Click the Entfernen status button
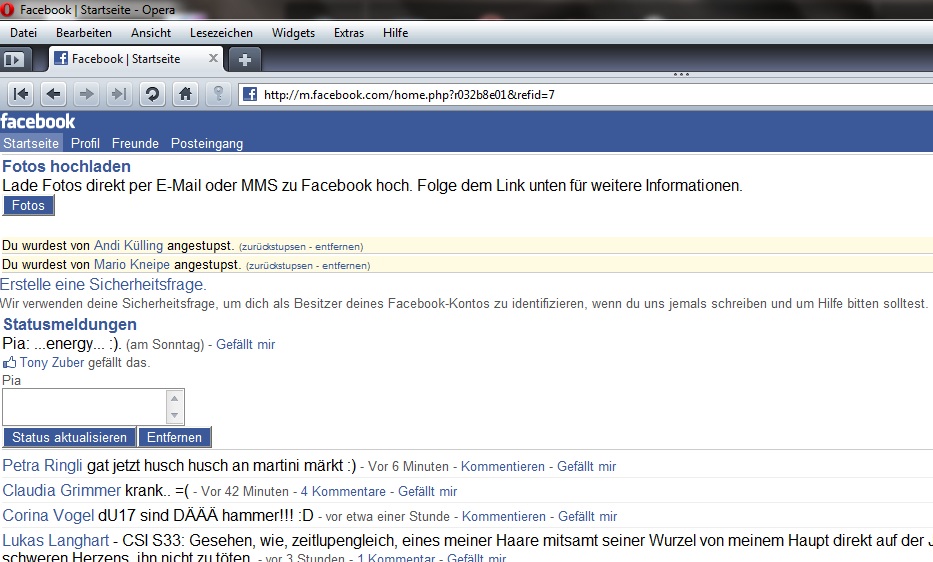Image resolution: width=933 pixels, height=562 pixels. pos(174,437)
